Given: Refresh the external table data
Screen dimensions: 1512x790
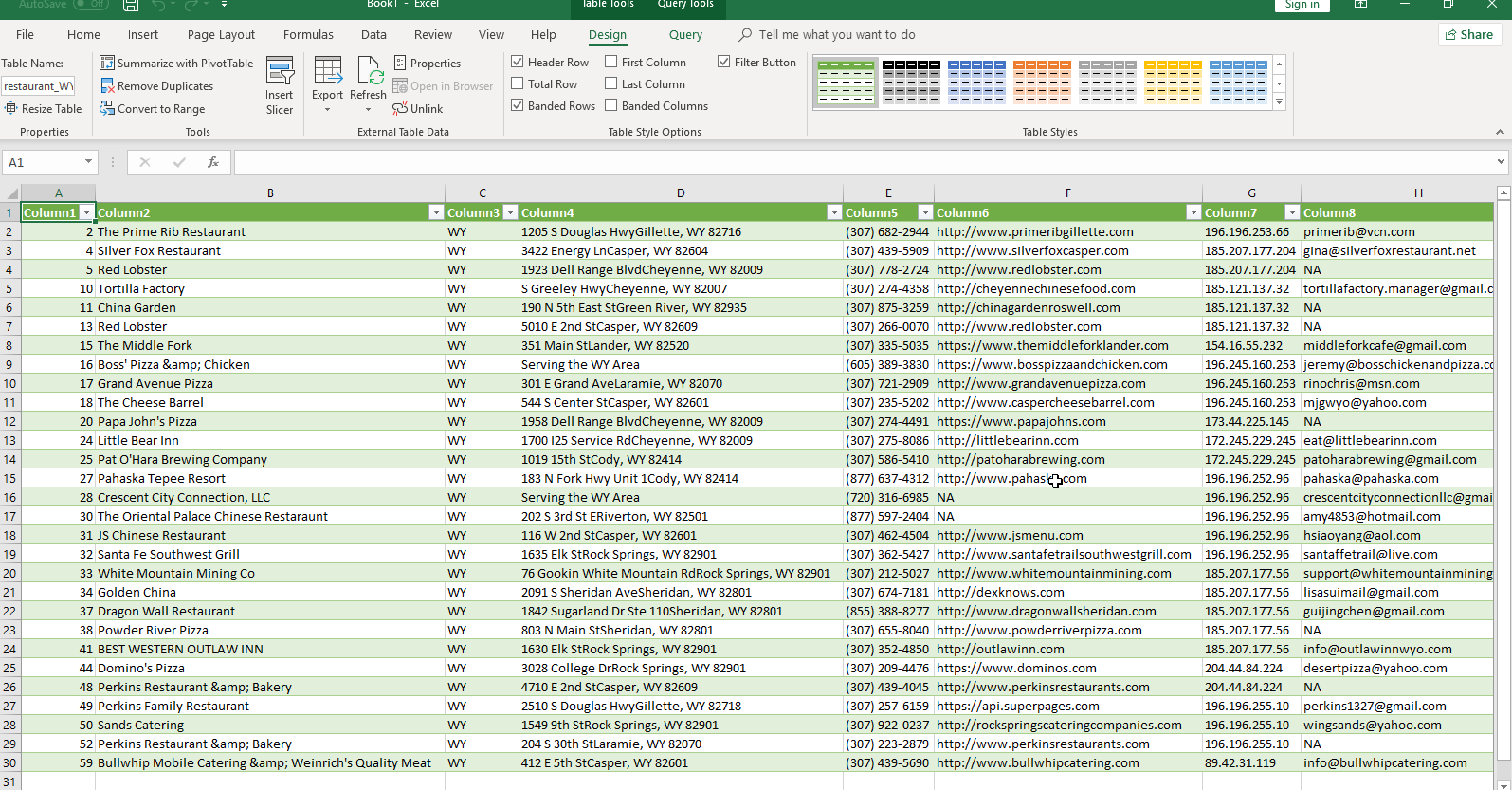Looking at the screenshot, I should [x=368, y=86].
